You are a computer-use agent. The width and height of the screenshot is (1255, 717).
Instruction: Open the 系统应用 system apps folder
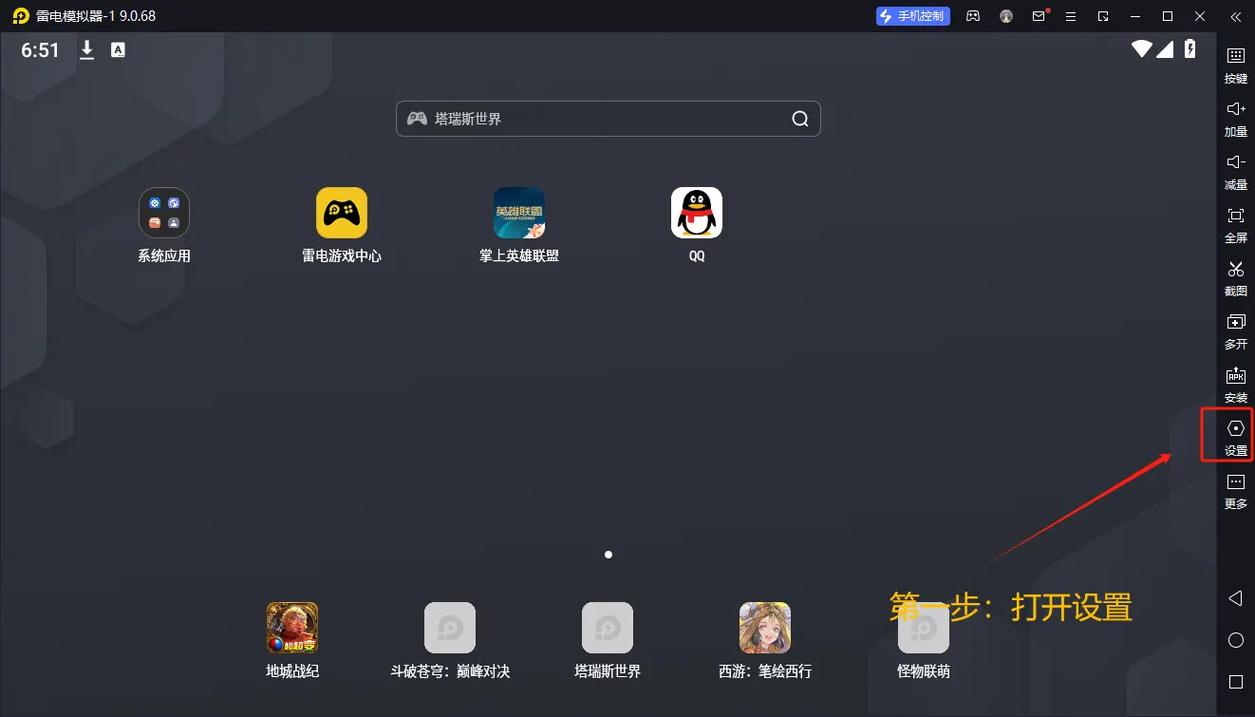[164, 213]
